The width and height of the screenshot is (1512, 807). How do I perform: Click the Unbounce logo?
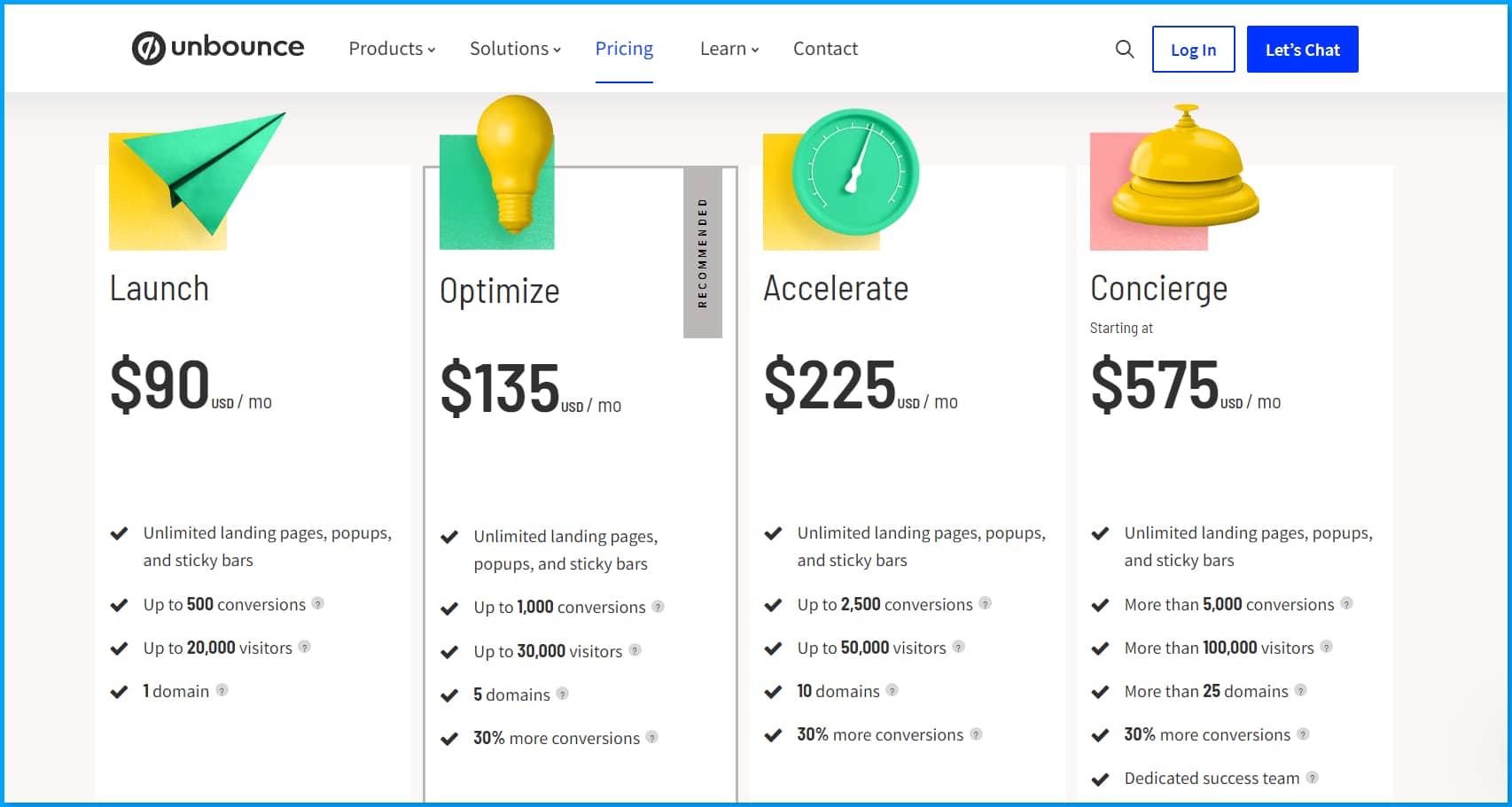coord(218,48)
